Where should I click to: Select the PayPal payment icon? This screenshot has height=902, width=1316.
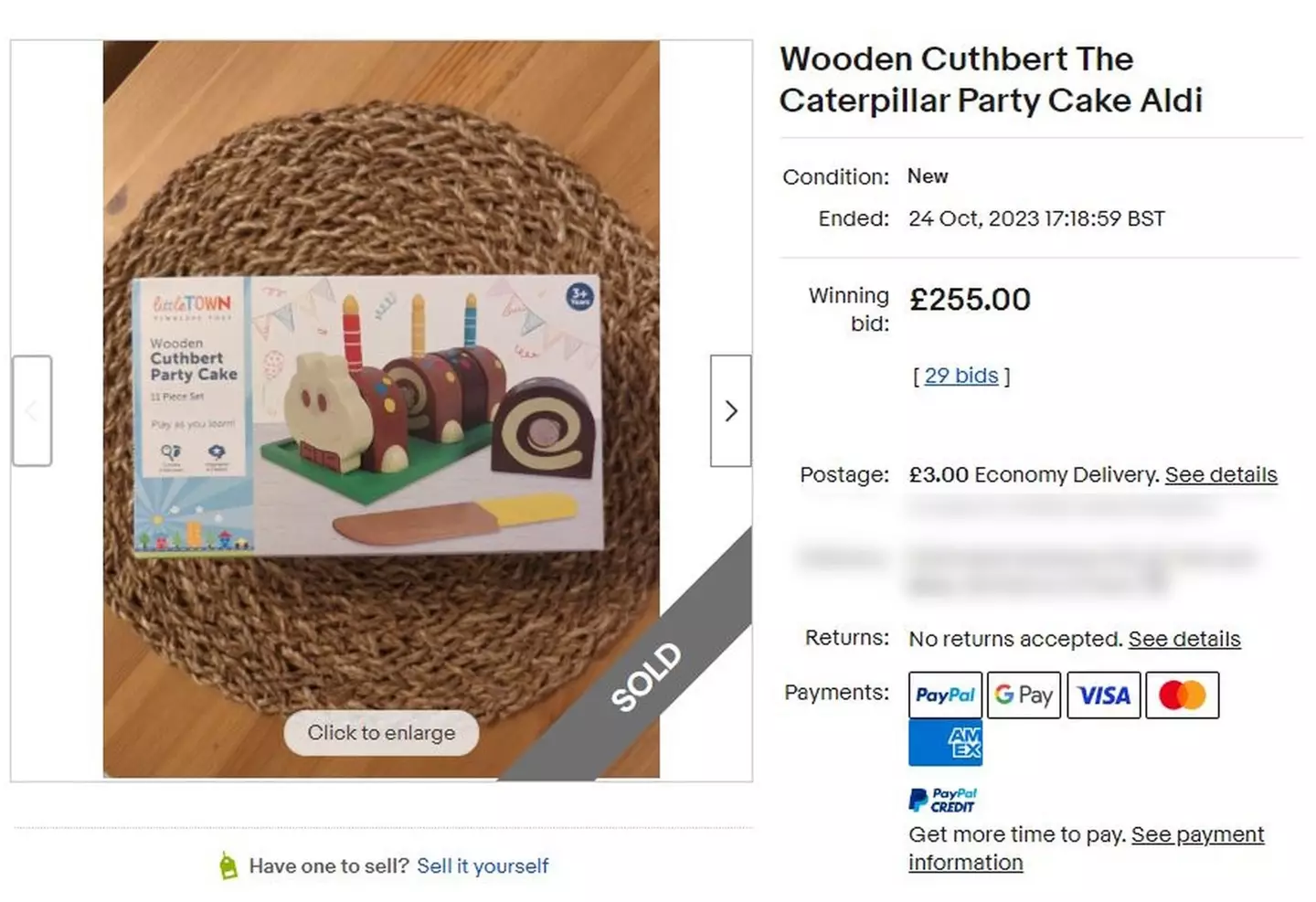944,695
